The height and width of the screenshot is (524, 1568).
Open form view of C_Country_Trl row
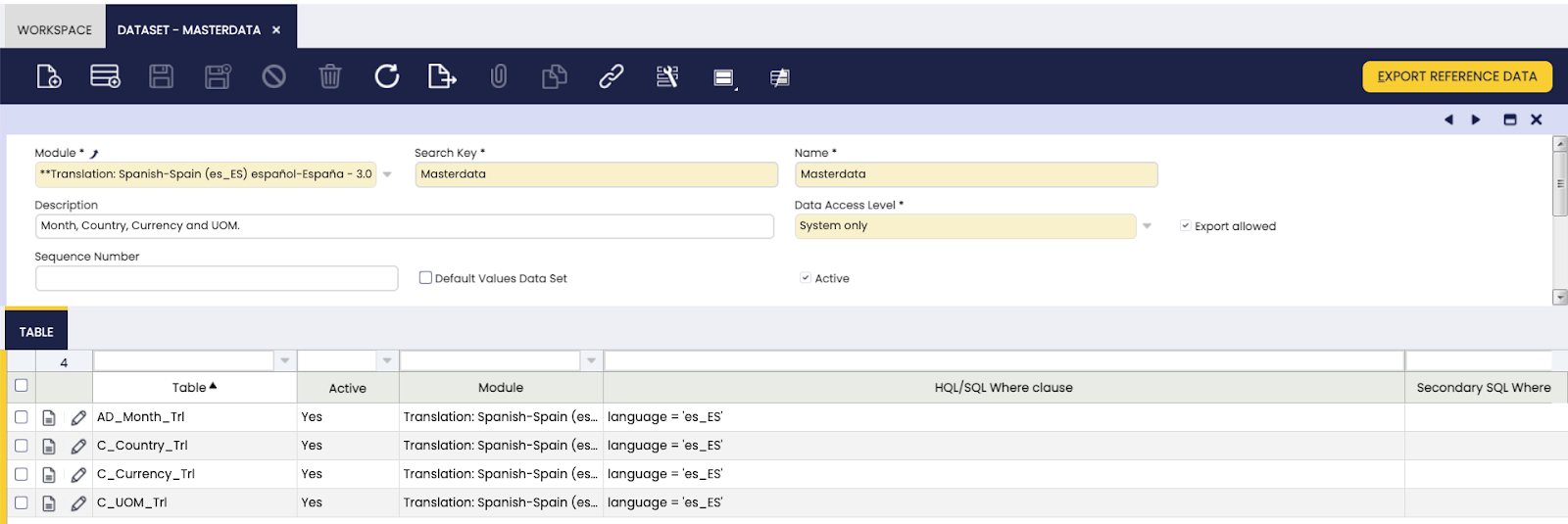click(49, 447)
